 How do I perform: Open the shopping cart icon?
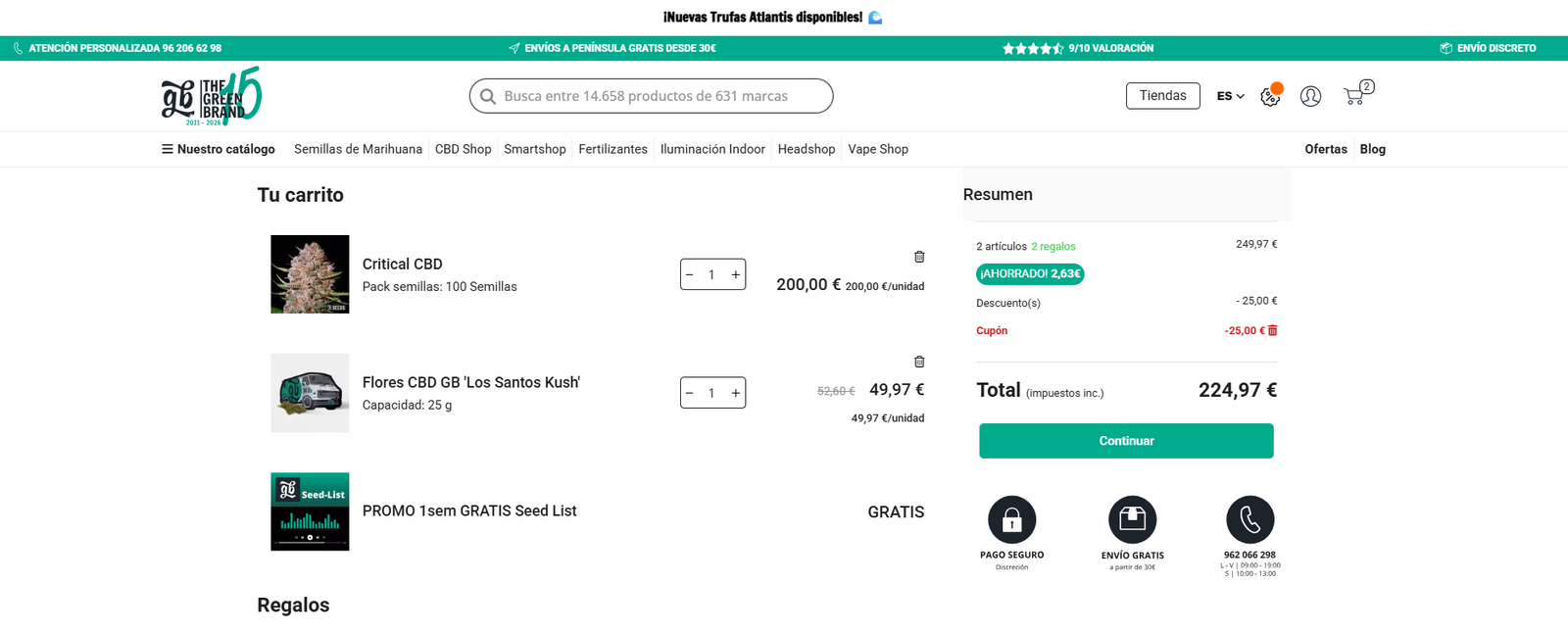tap(1355, 96)
